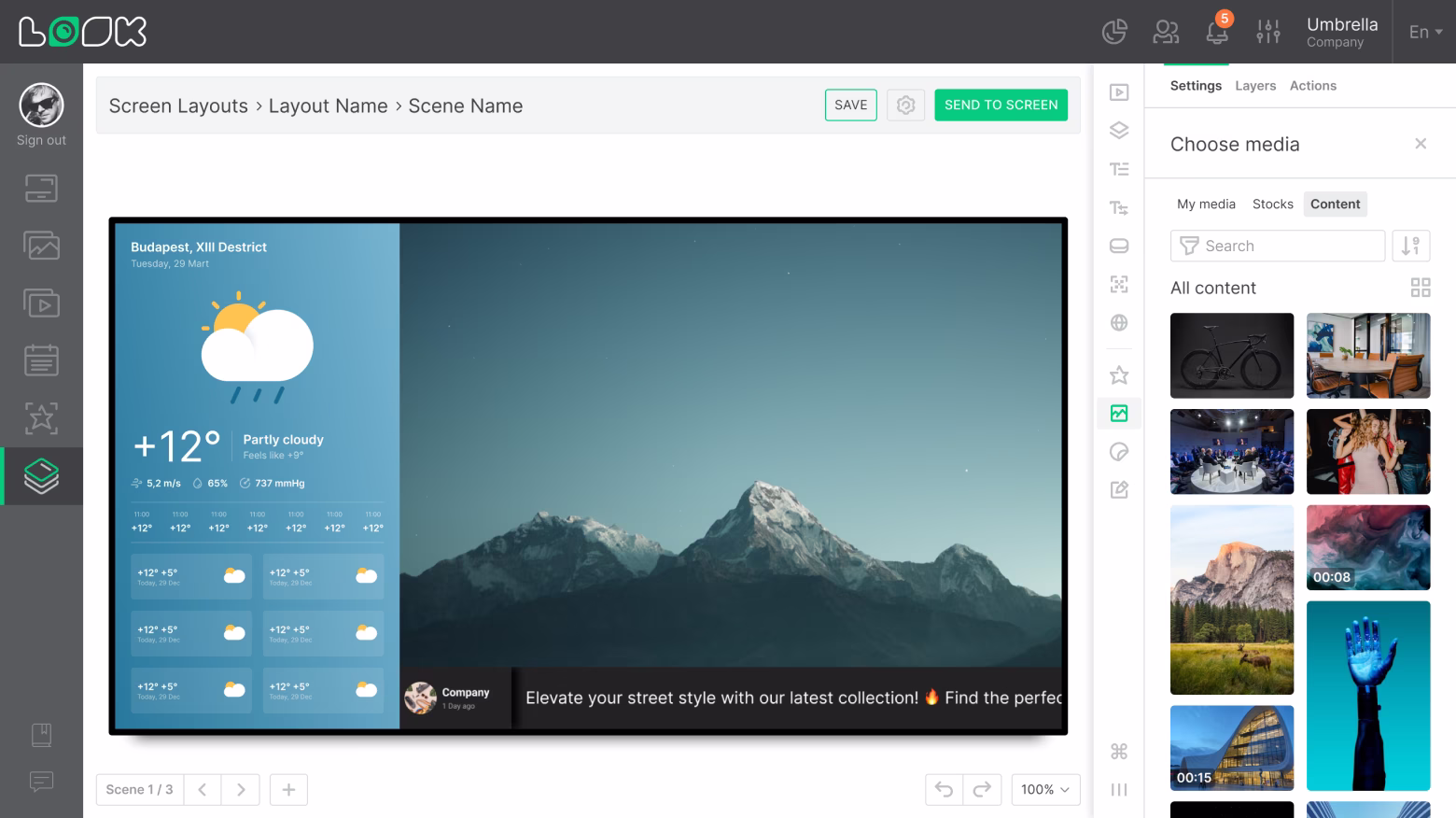The height and width of the screenshot is (818, 1456).
Task: Click the command key shortcuts icon
Action: [x=1119, y=752]
